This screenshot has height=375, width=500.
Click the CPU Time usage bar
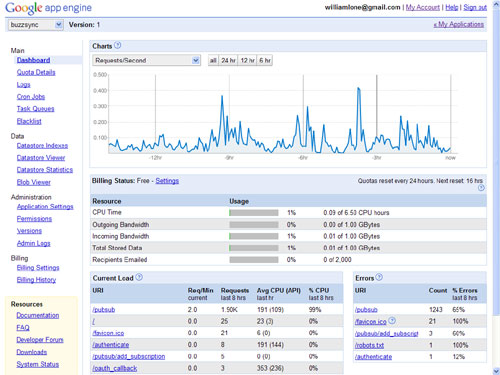click(x=254, y=213)
